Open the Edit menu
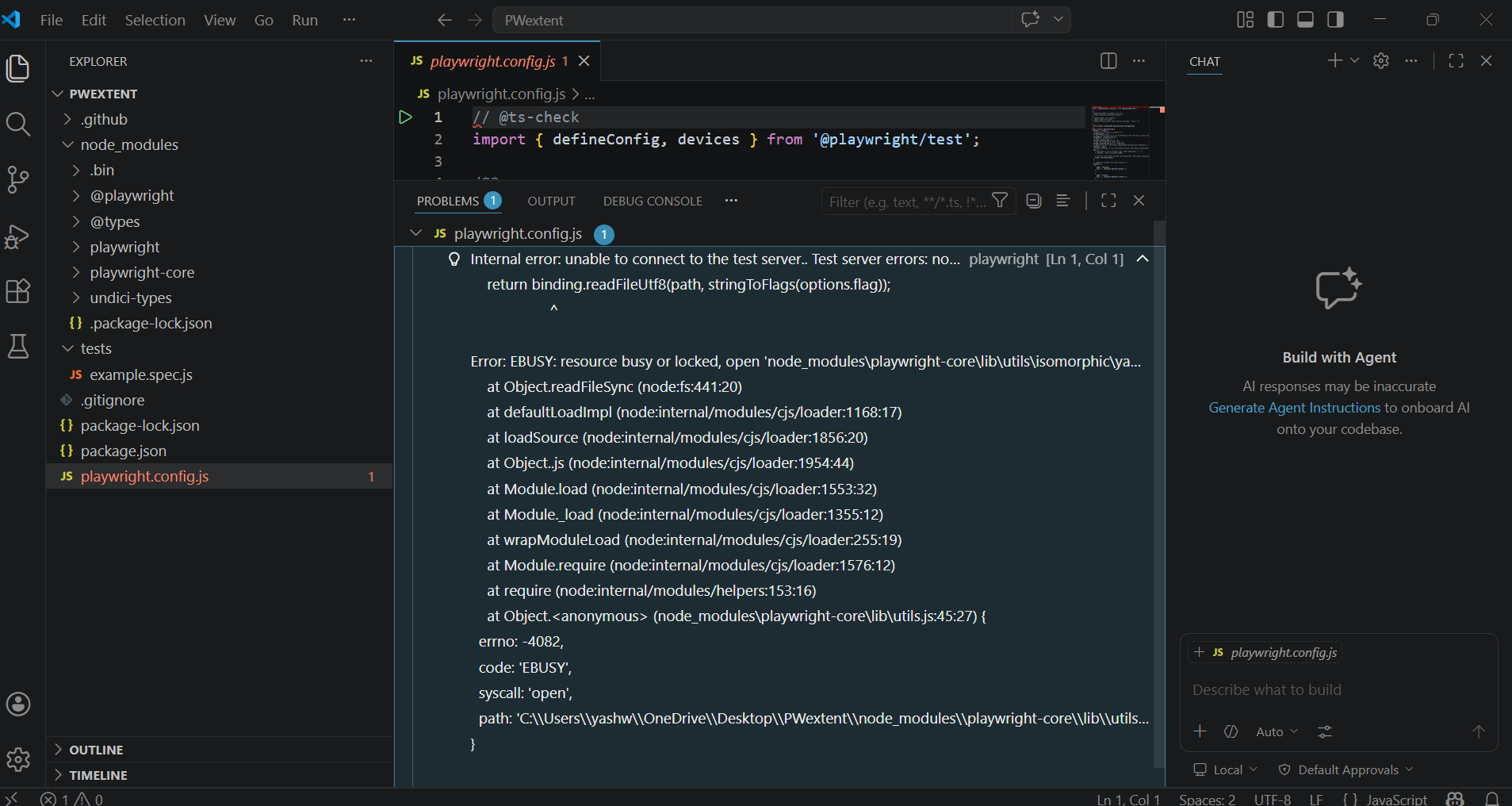1512x806 pixels. coord(94,20)
